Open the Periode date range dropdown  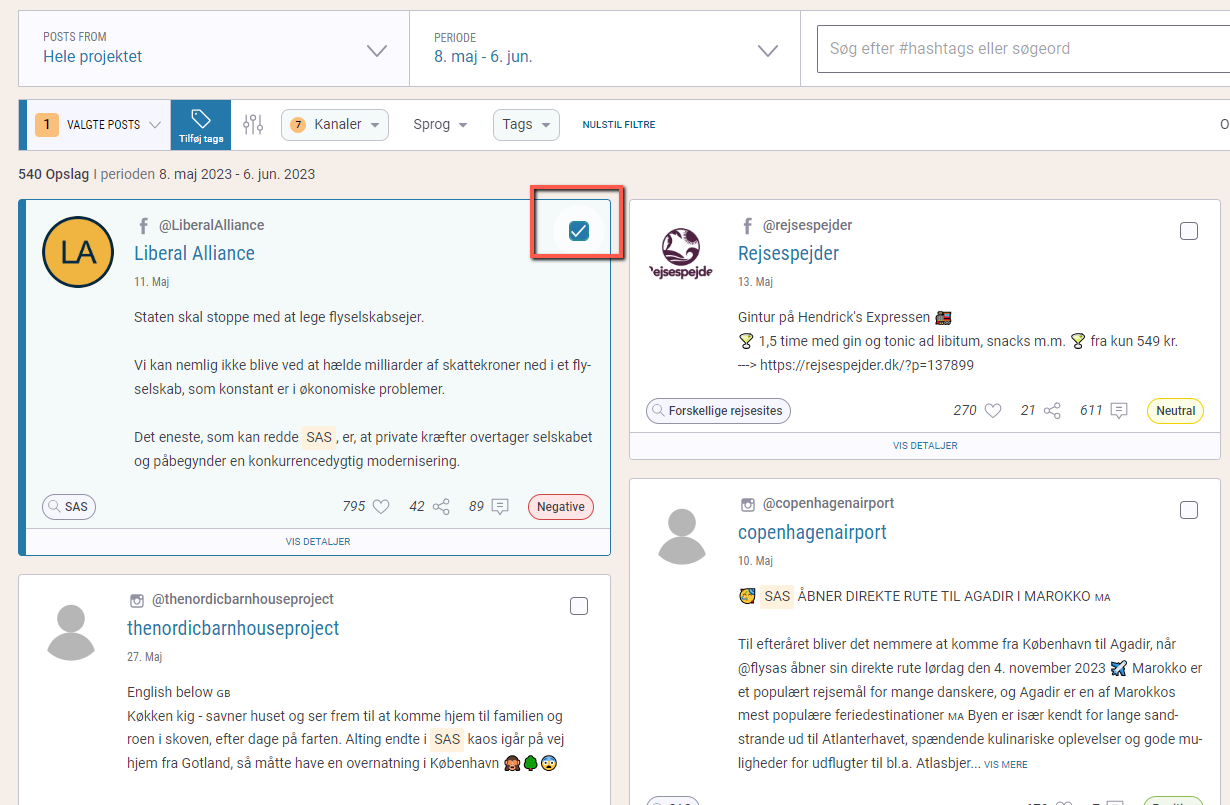[605, 48]
